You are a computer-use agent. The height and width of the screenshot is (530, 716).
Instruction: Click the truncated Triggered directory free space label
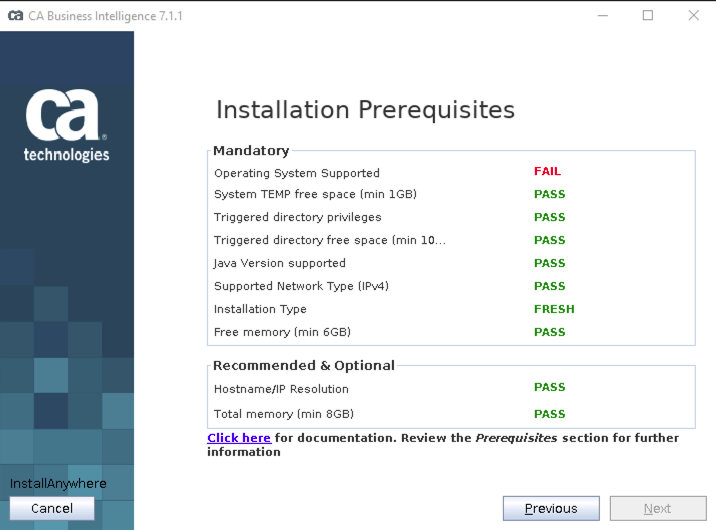(329, 240)
